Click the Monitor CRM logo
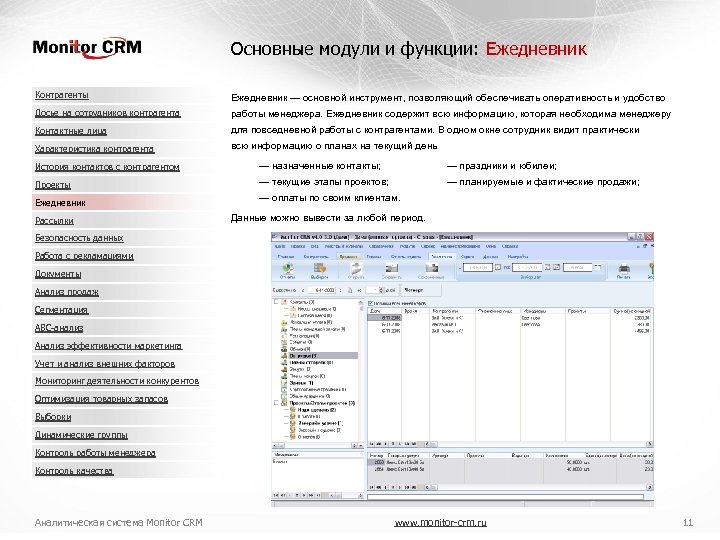Screen dimensions: 720x540 pyautogui.click(x=87, y=48)
